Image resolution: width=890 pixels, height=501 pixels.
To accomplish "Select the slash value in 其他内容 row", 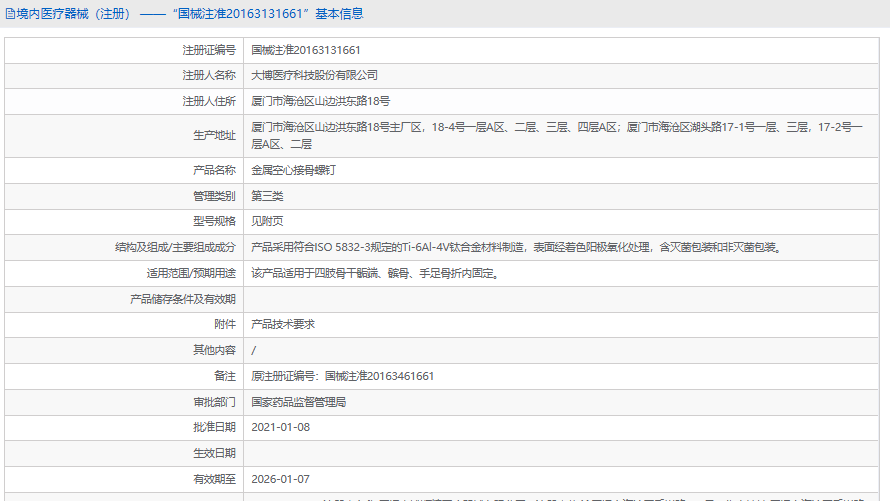I will click(x=254, y=351).
